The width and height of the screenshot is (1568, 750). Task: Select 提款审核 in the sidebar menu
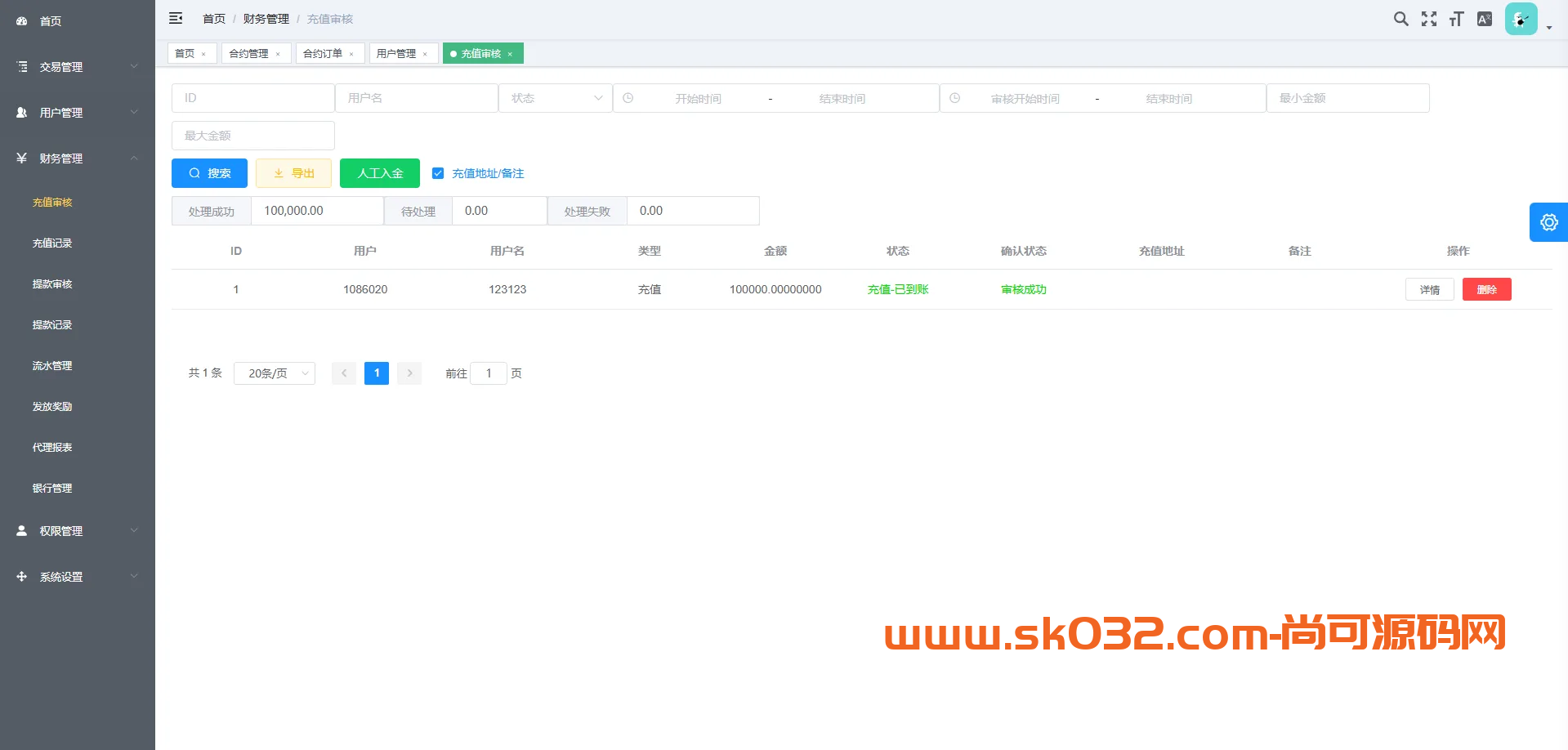51,283
